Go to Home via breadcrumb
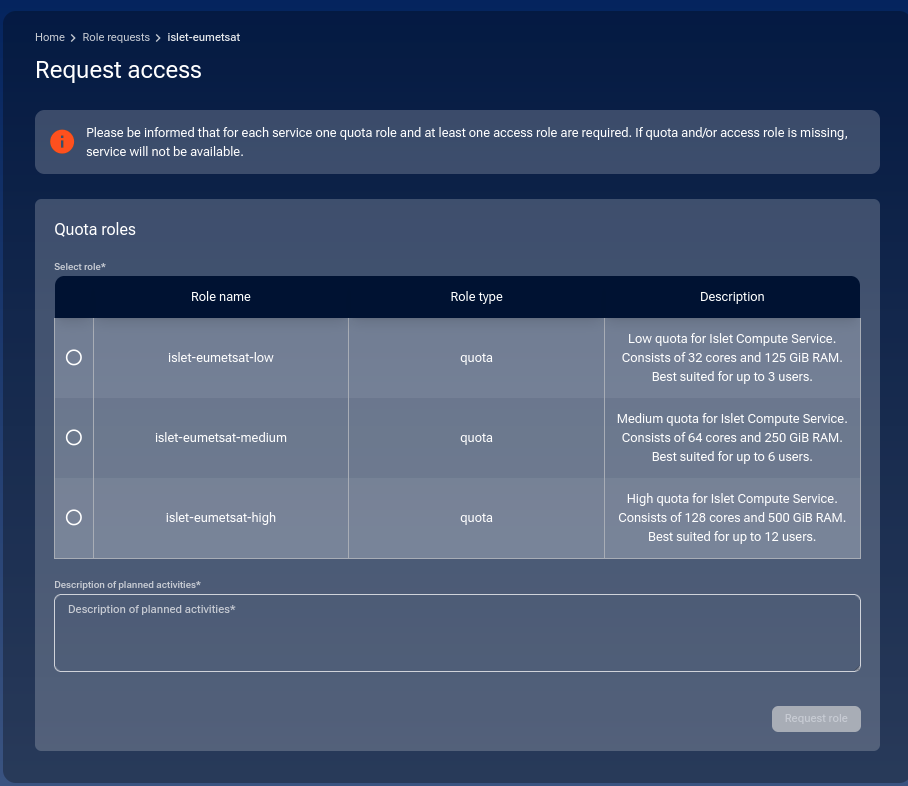908x786 pixels. [49, 37]
